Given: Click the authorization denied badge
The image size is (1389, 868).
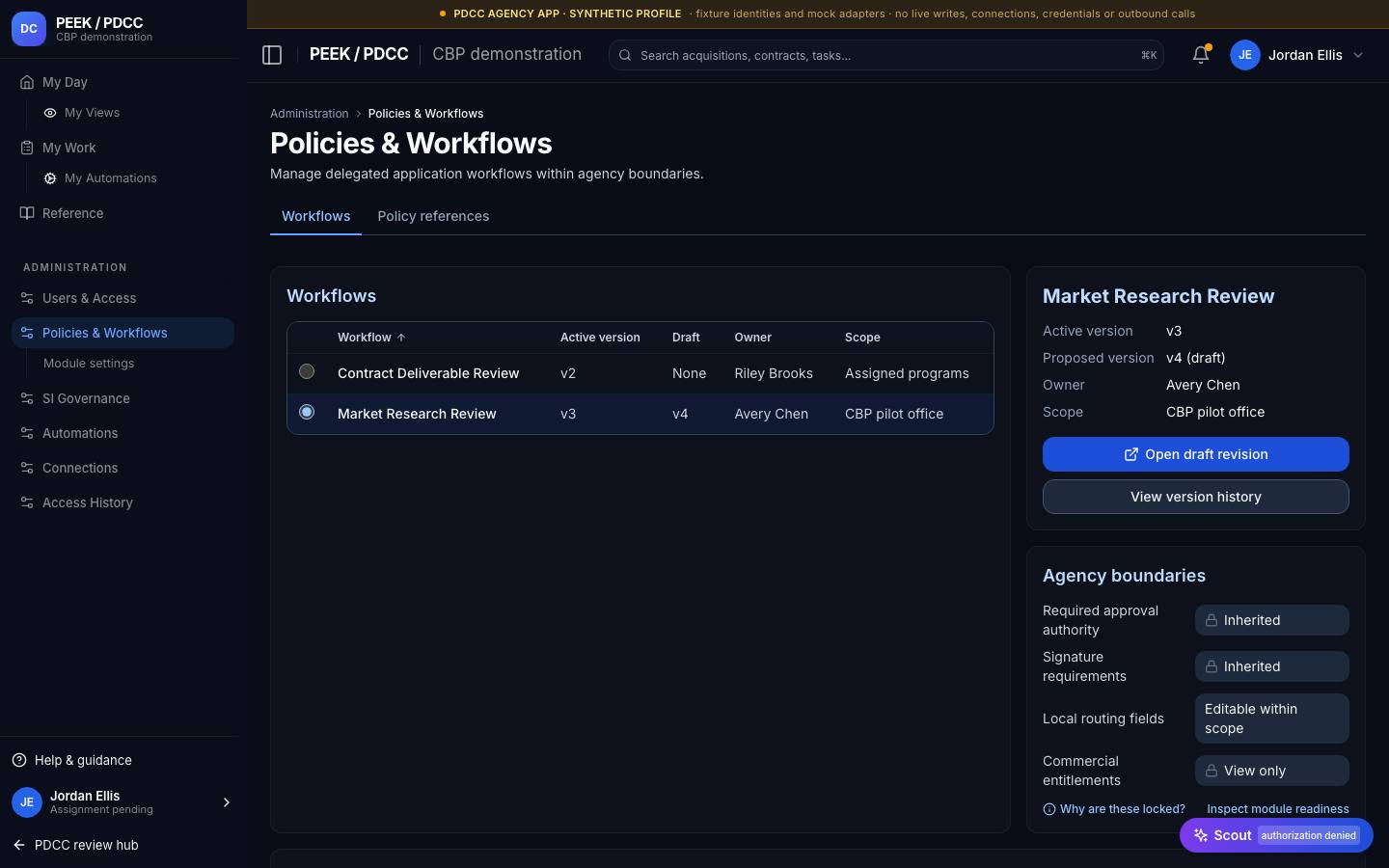Looking at the screenshot, I should coord(1309,835).
